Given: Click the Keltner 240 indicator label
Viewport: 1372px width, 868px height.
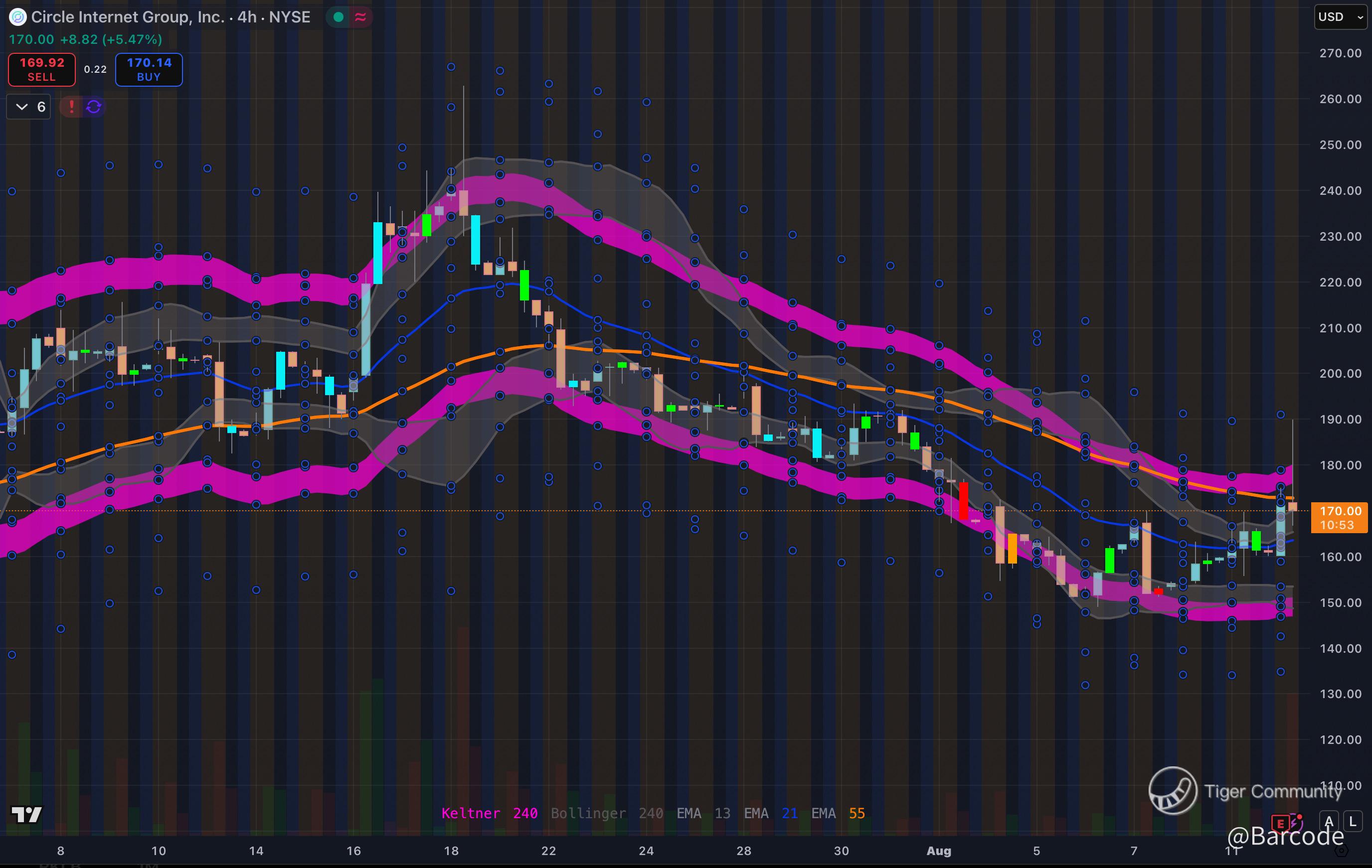Looking at the screenshot, I should click(489, 813).
